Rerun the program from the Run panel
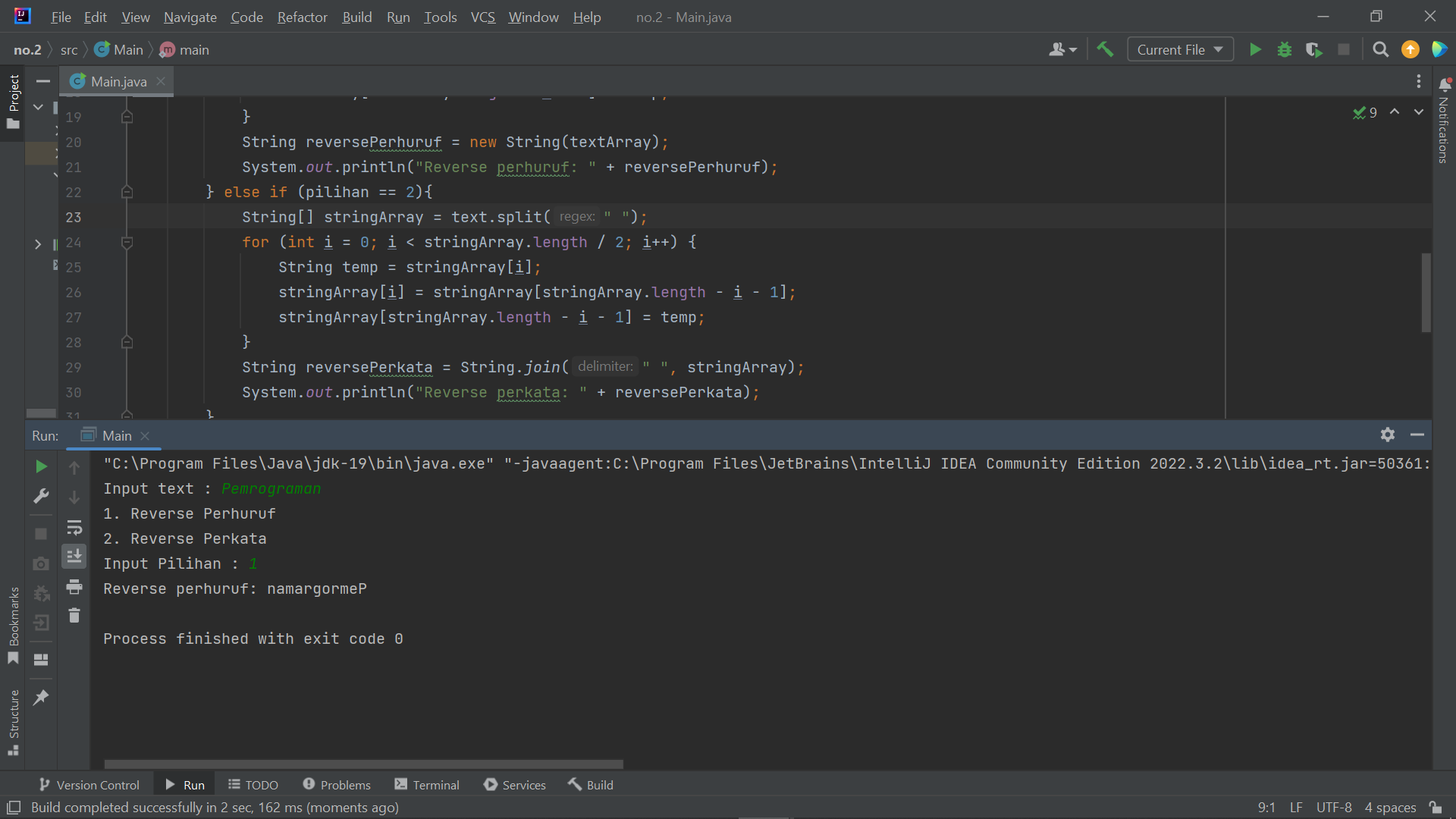Viewport: 1456px width, 819px height. pyautogui.click(x=41, y=466)
